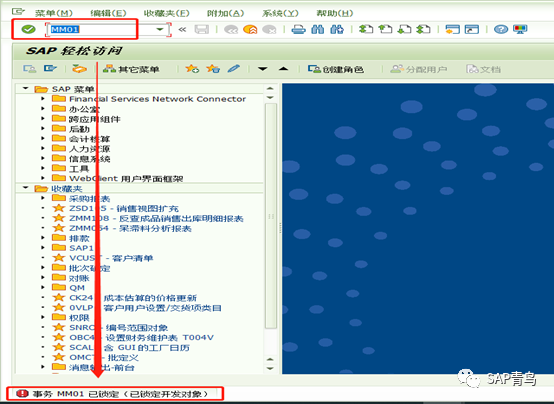Image resolution: width=554 pixels, height=404 pixels.
Task: Click the 事务 MM01 已锁定 status message
Action: click(120, 393)
